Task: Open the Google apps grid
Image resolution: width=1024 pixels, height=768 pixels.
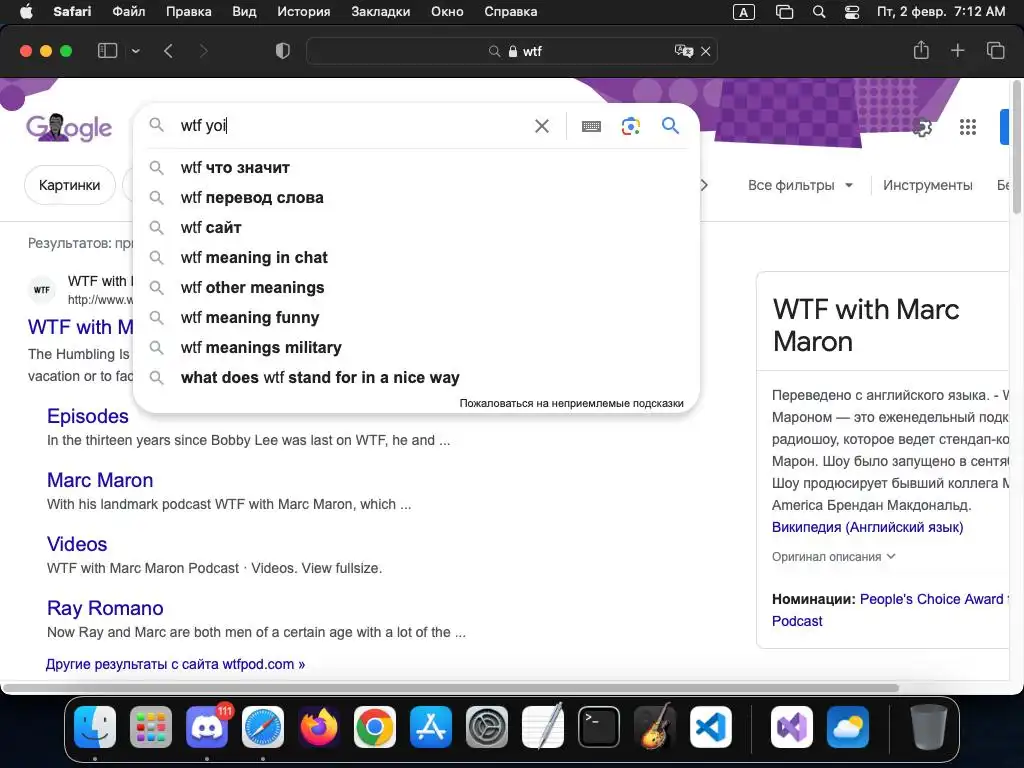Action: [x=968, y=127]
